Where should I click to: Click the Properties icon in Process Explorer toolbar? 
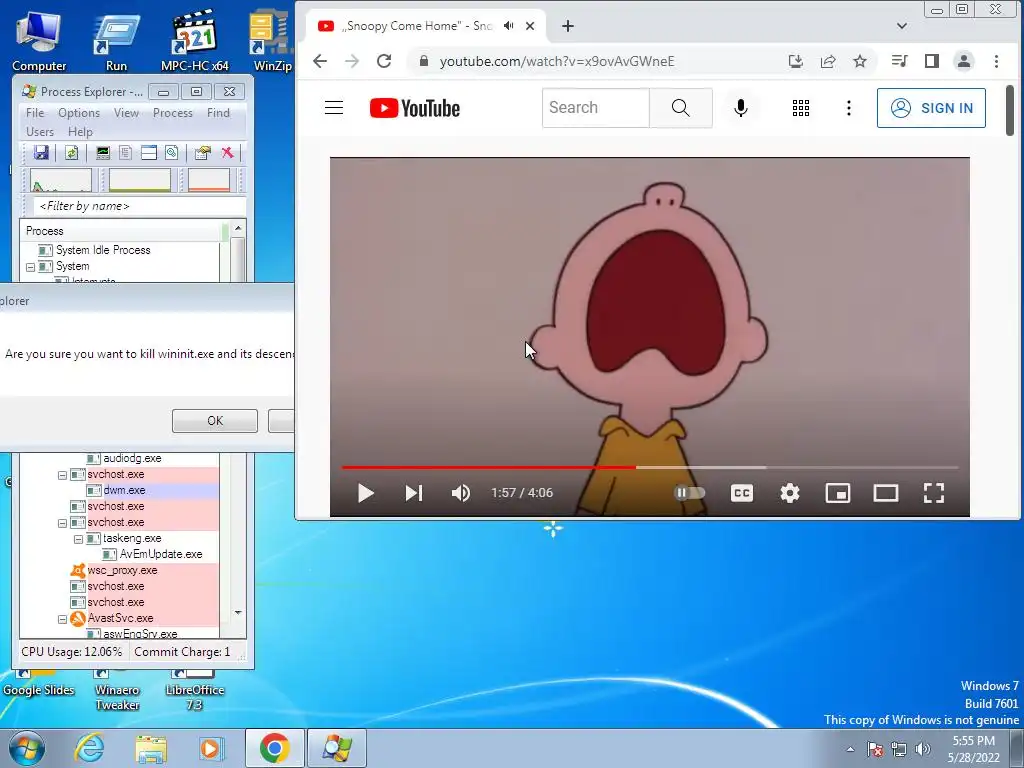click(x=202, y=153)
